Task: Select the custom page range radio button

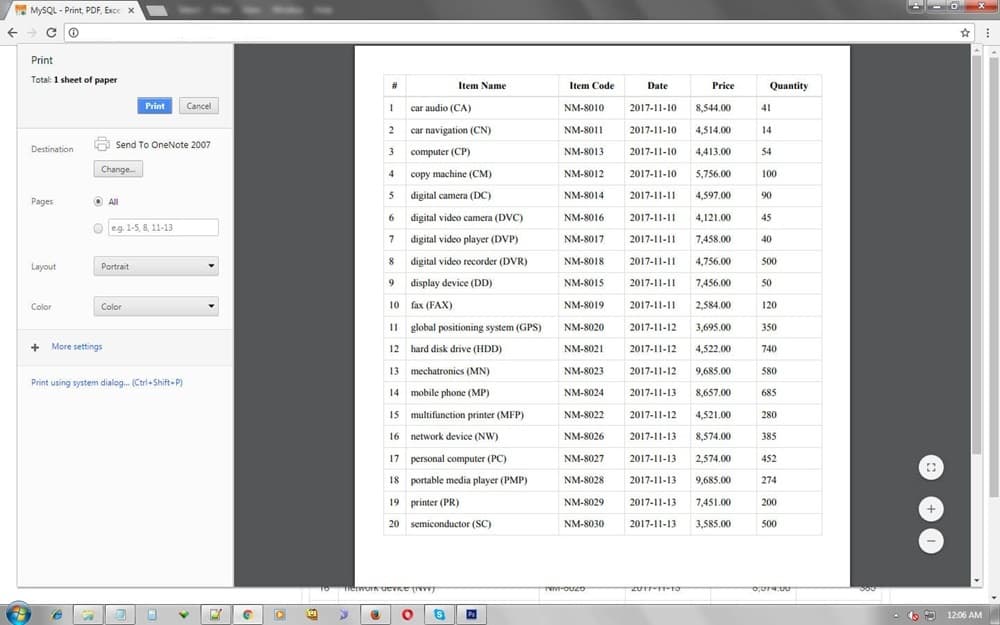Action: coord(98,228)
